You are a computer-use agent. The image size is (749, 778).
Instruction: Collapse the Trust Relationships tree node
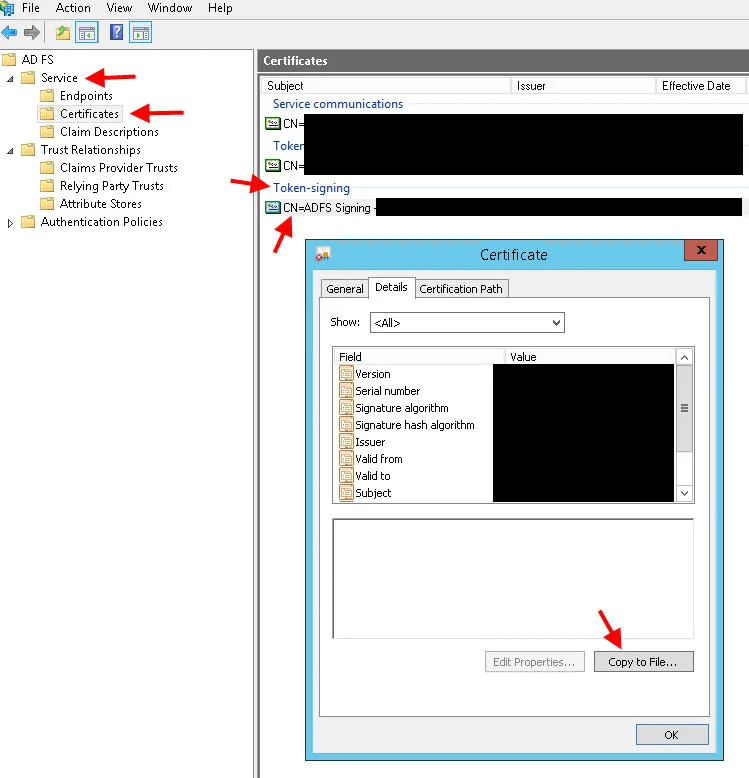(10, 150)
